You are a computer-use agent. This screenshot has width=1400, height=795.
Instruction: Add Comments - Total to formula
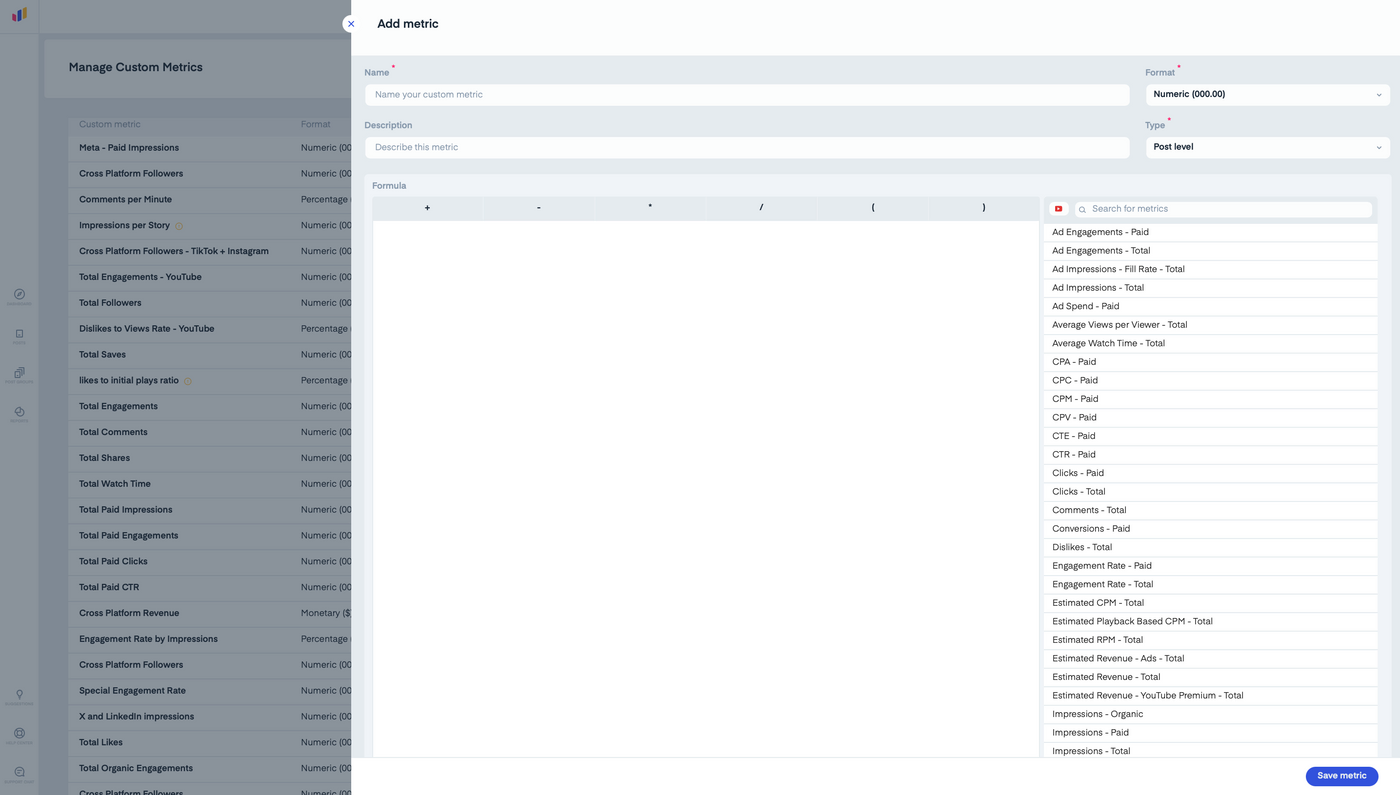pyautogui.click(x=1210, y=510)
